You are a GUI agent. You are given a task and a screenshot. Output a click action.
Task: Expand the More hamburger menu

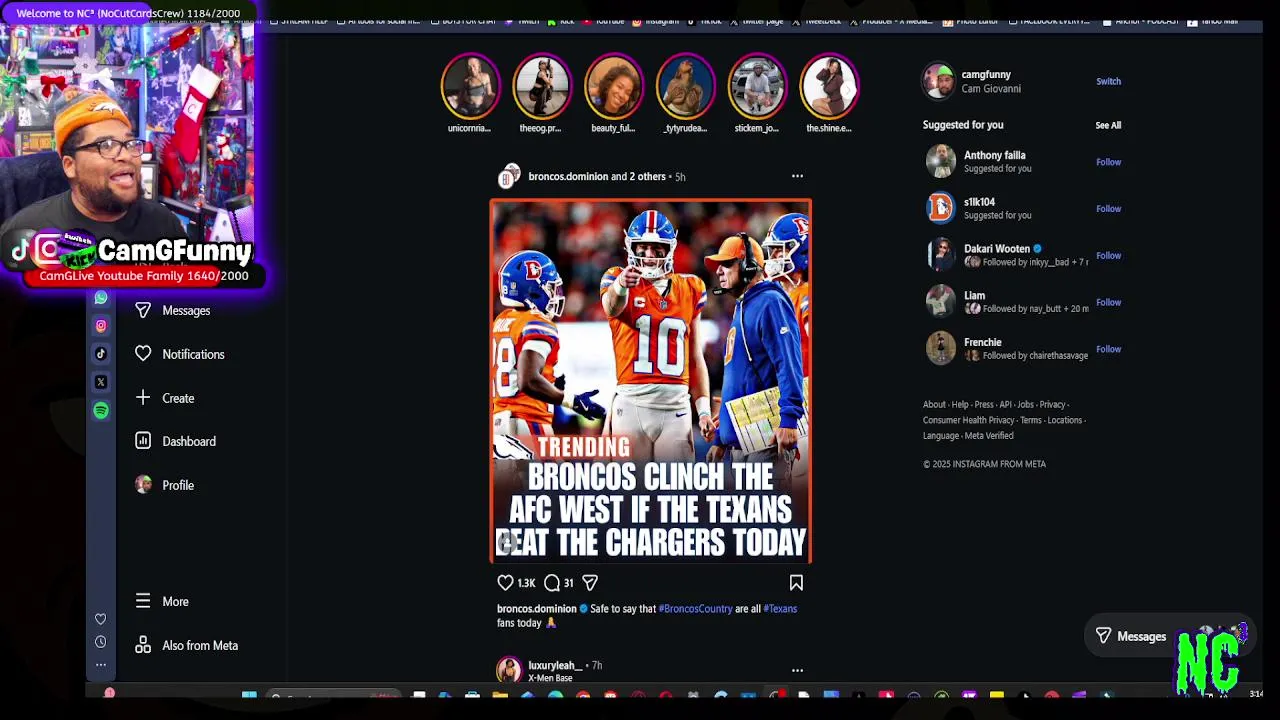click(162, 601)
